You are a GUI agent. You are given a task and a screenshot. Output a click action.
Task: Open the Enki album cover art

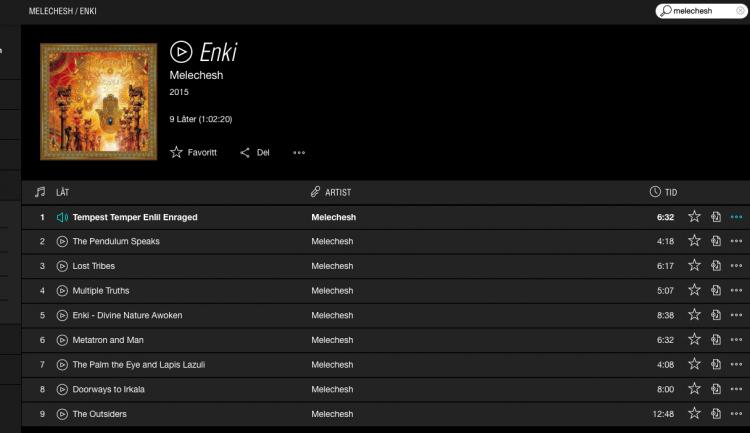pos(99,102)
